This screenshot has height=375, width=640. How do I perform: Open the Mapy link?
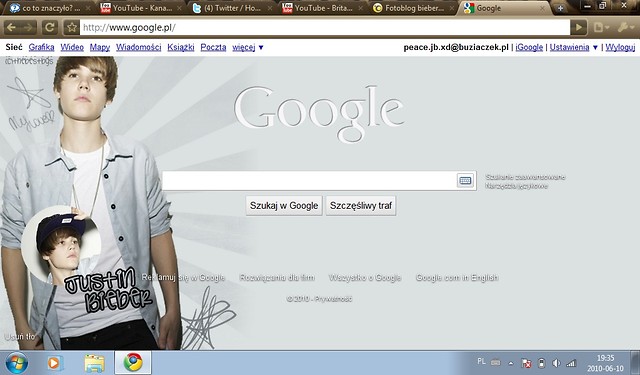[100, 47]
